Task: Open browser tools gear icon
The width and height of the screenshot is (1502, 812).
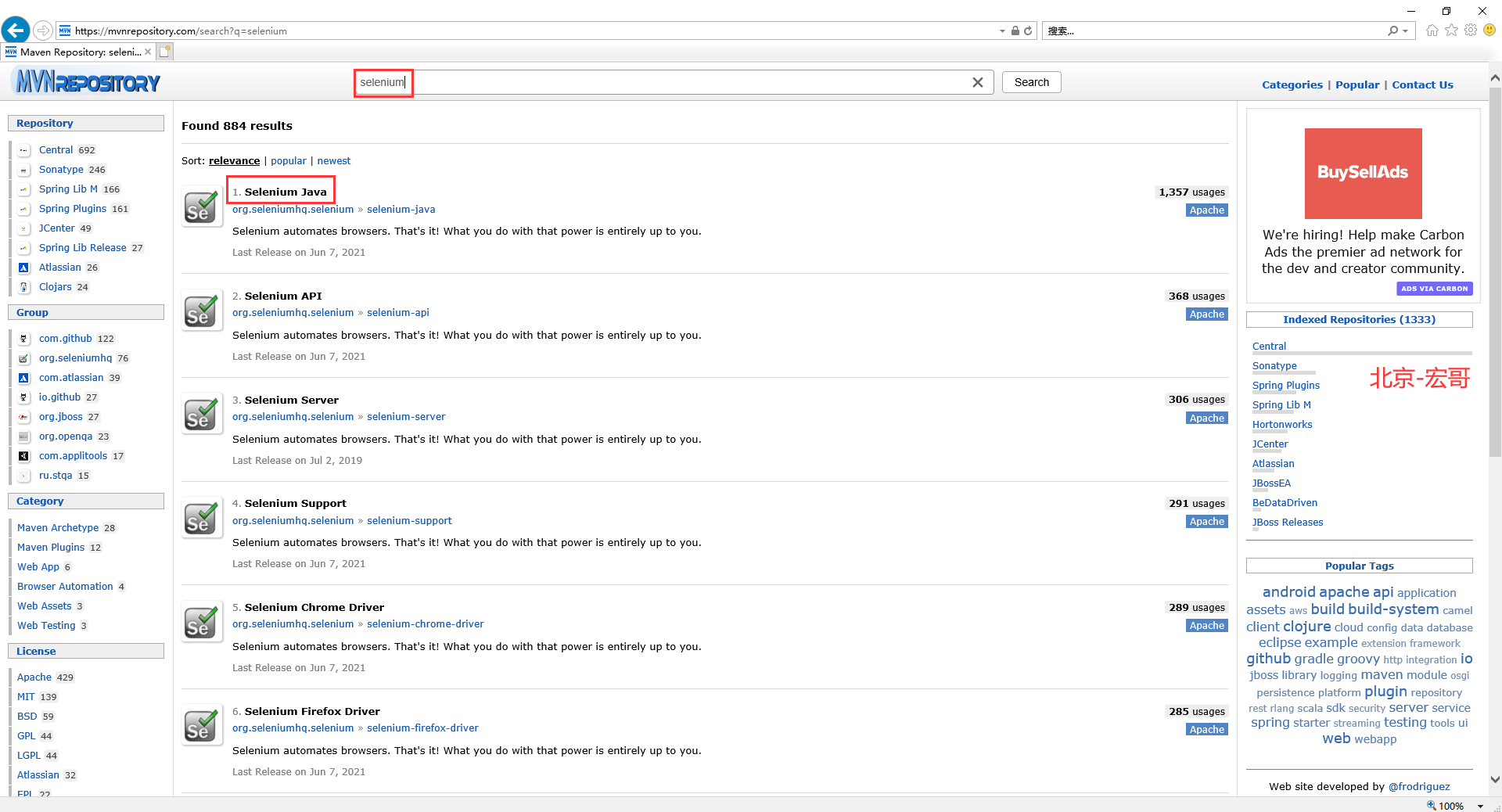Action: 1471,31
